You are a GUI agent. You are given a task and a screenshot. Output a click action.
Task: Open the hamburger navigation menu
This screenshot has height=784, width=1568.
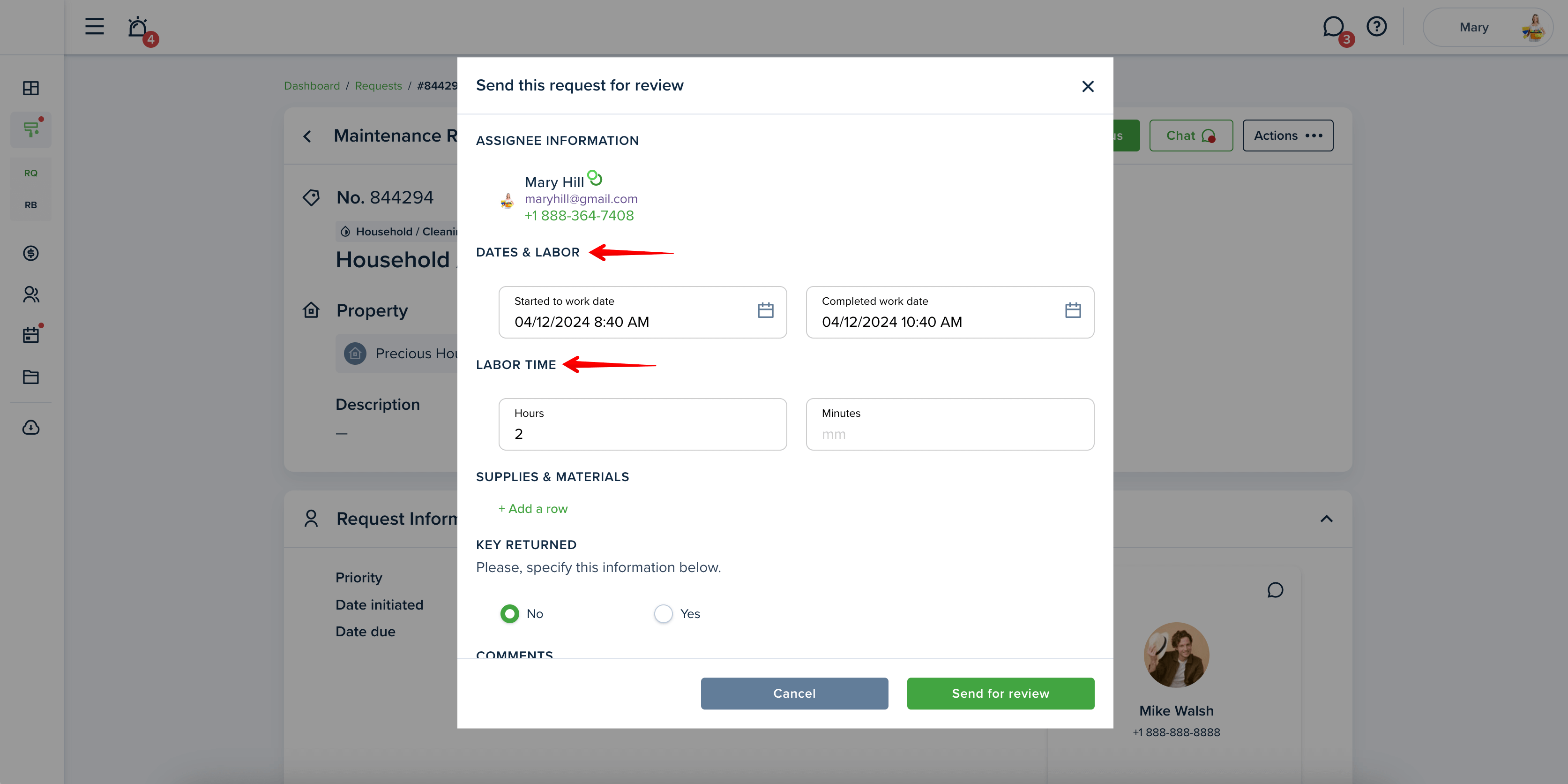click(x=94, y=26)
